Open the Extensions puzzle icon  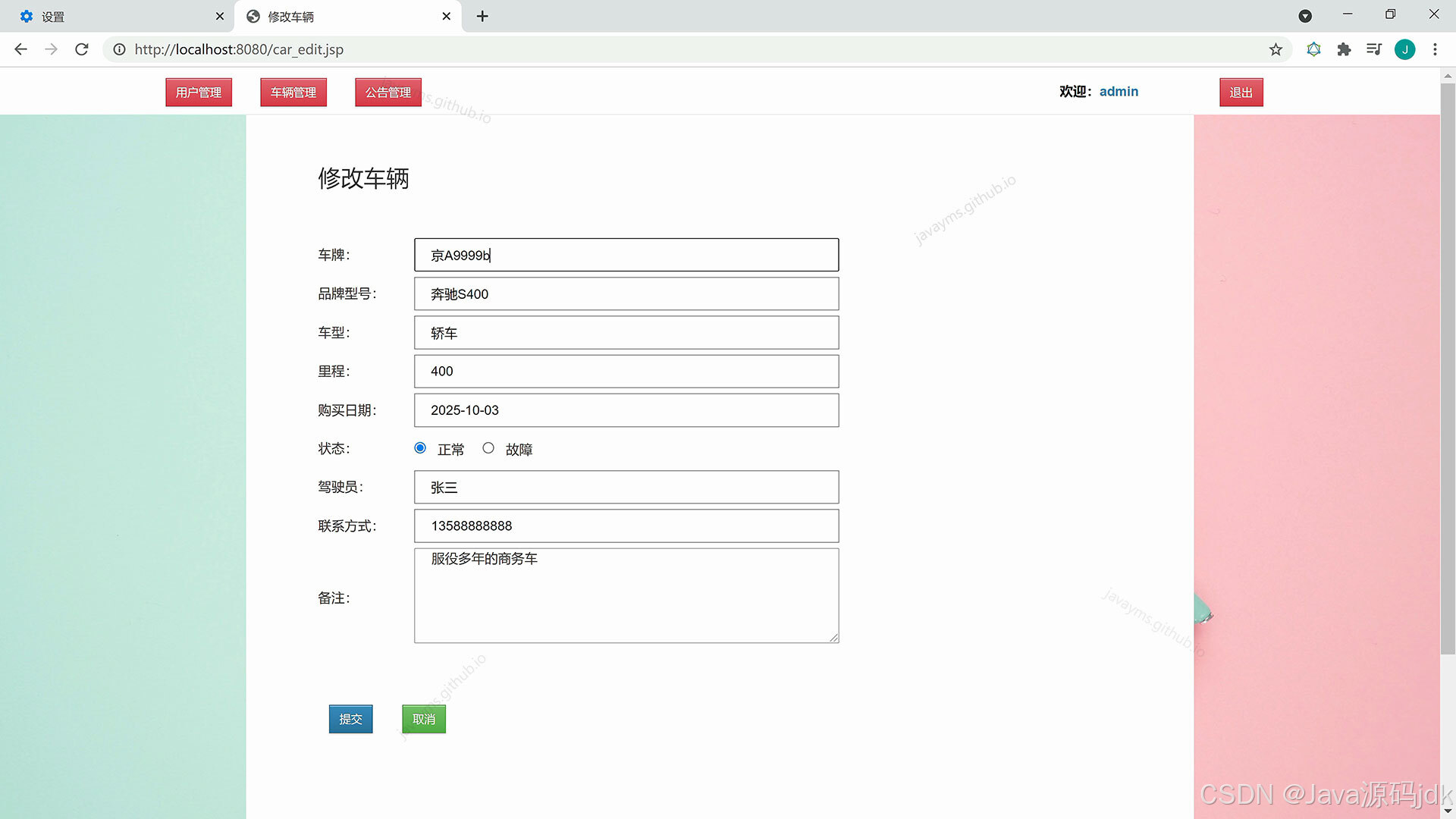point(1344,49)
